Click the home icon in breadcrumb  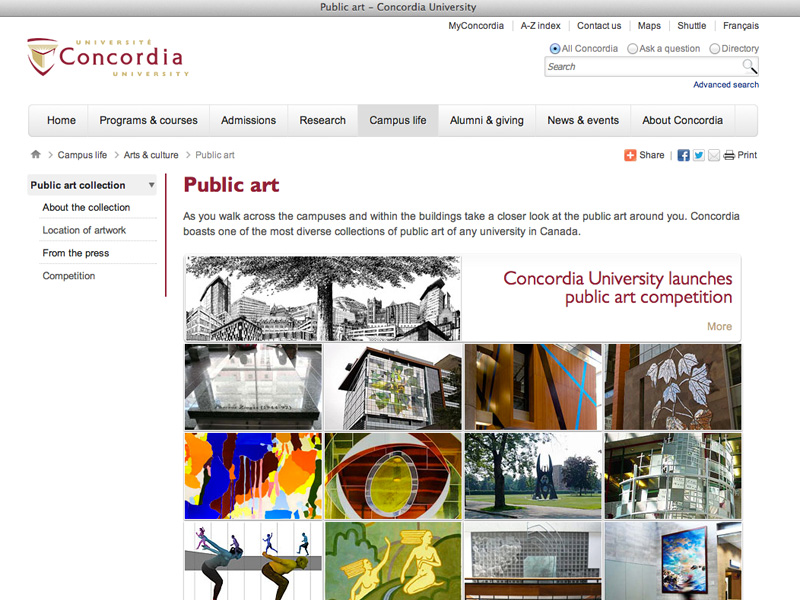coord(36,155)
